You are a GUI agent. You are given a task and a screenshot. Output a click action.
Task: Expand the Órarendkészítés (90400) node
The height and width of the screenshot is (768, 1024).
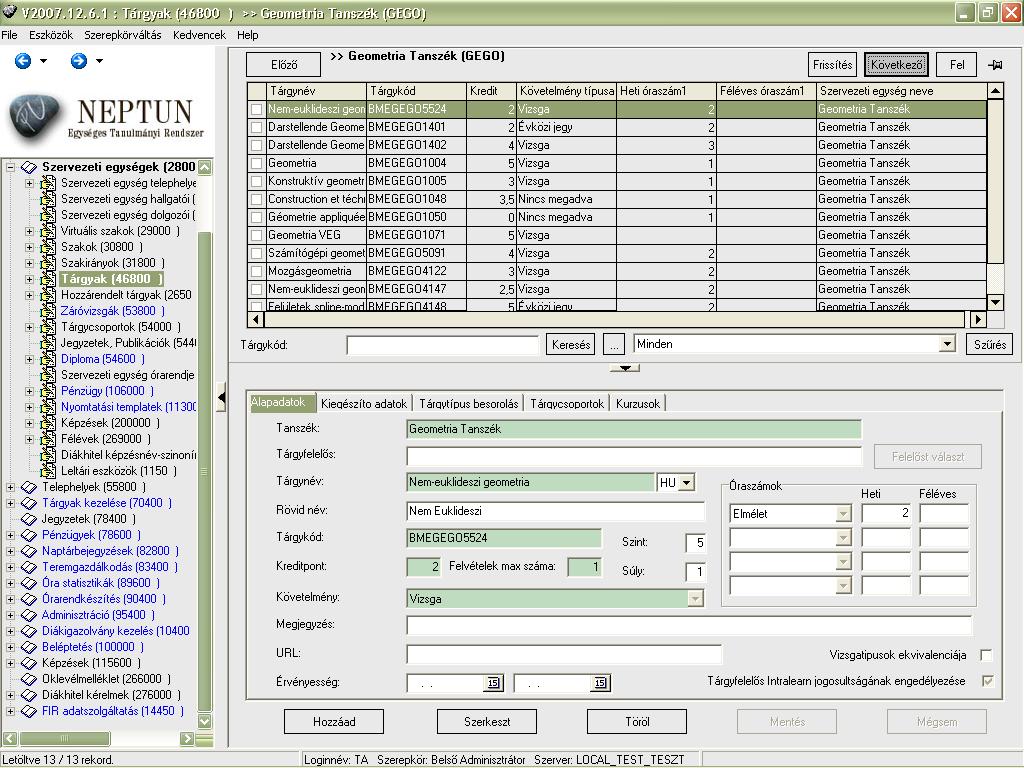tap(10, 600)
